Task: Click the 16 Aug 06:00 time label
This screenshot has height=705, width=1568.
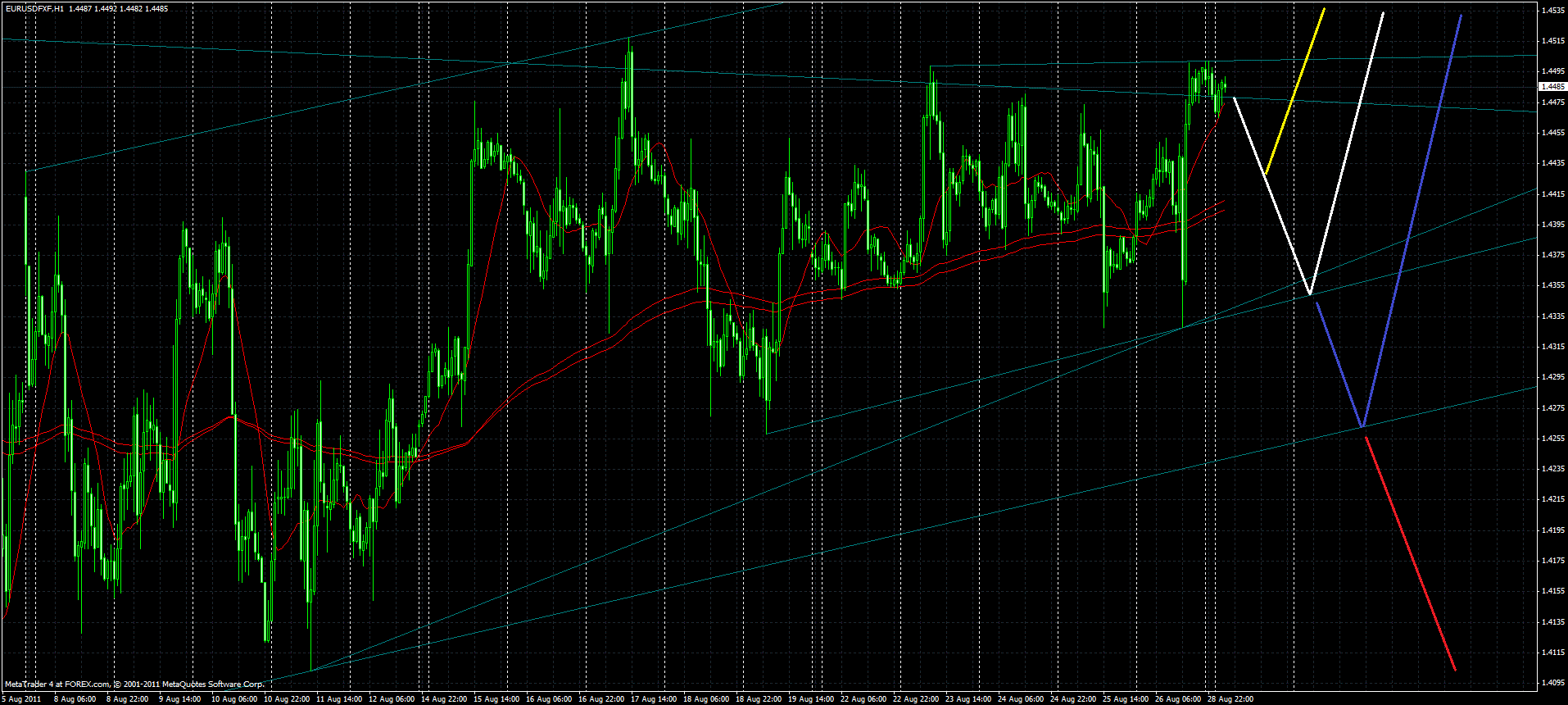Action: coord(549,699)
